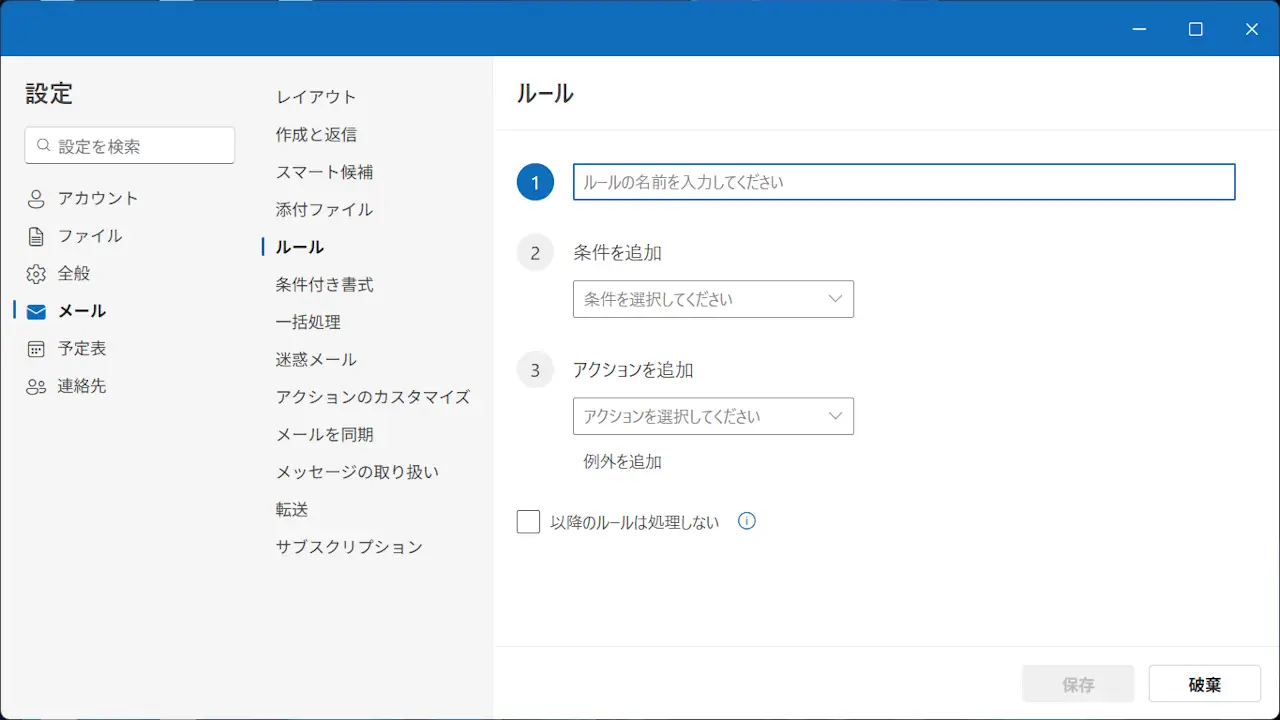
Task: Open the レイアウト settings page
Action: (x=316, y=97)
